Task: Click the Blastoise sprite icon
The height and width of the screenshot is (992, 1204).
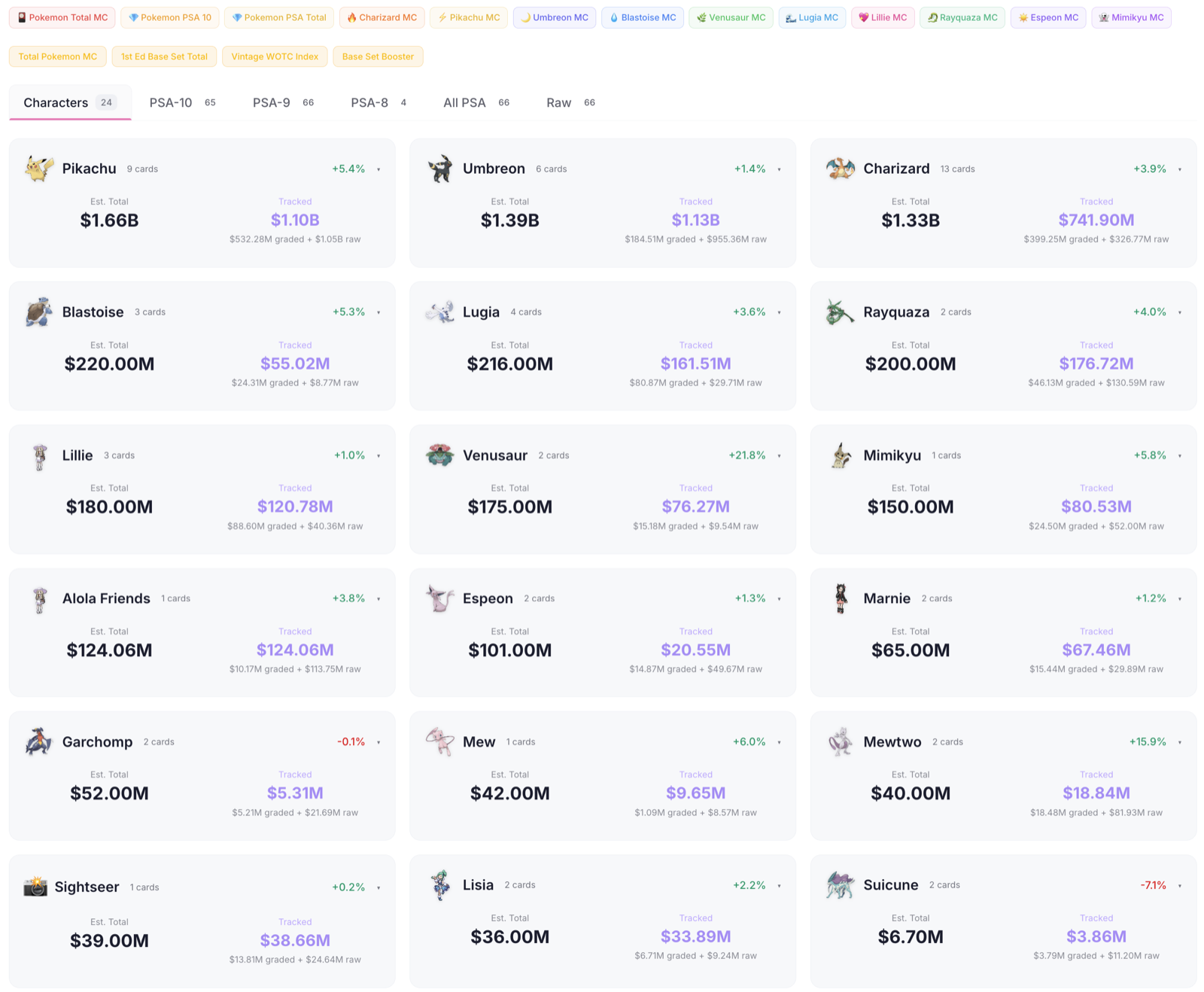Action: (39, 312)
